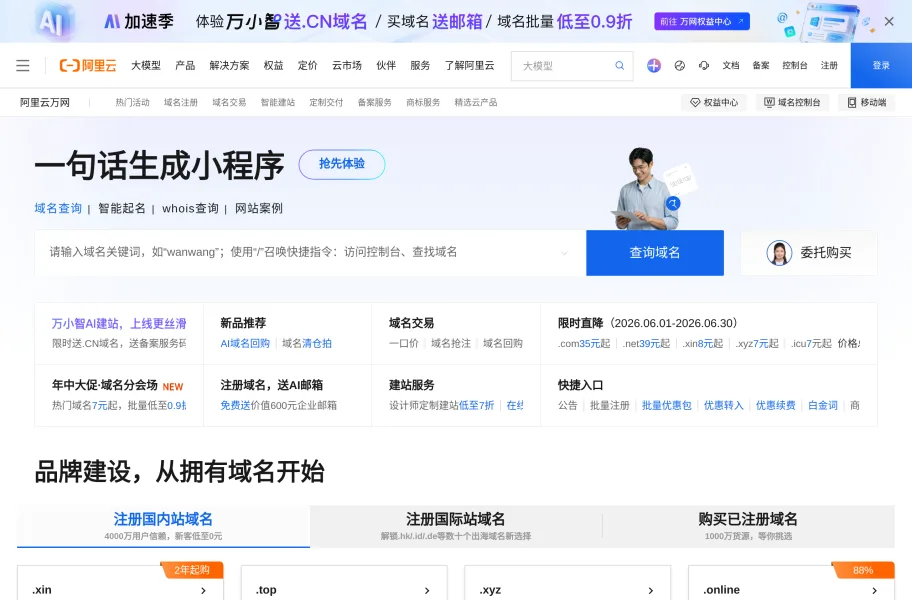
Task: Open the .online domain card arrow
Action: pos(874,591)
